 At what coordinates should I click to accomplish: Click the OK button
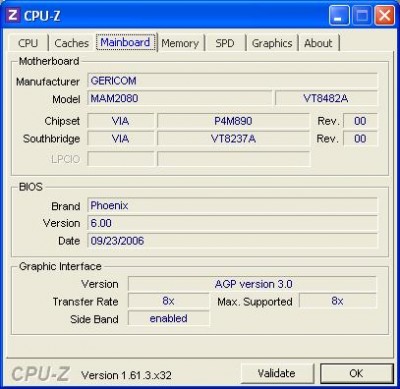point(356,373)
